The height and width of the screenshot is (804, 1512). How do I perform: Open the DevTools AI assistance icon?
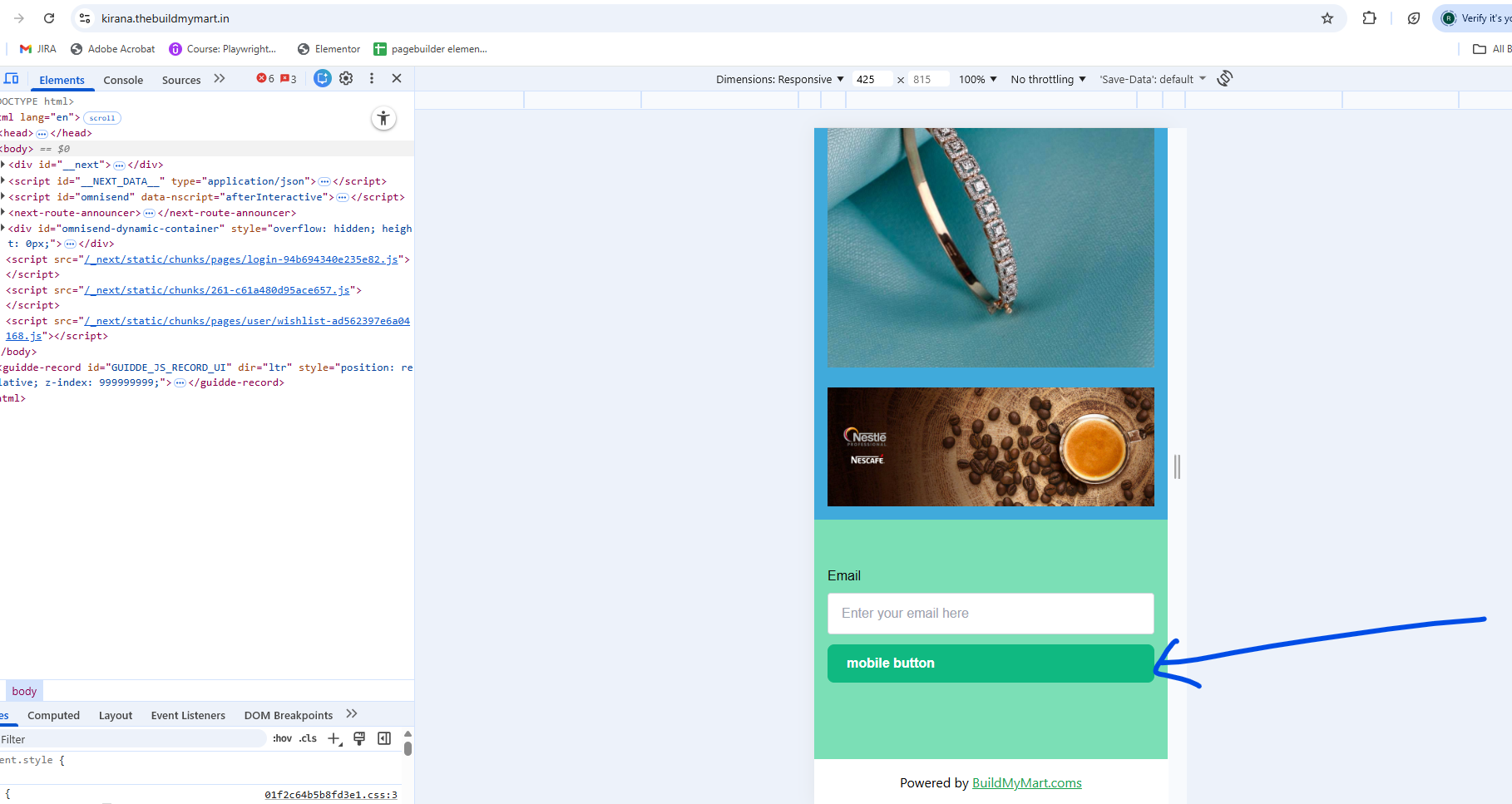point(323,78)
